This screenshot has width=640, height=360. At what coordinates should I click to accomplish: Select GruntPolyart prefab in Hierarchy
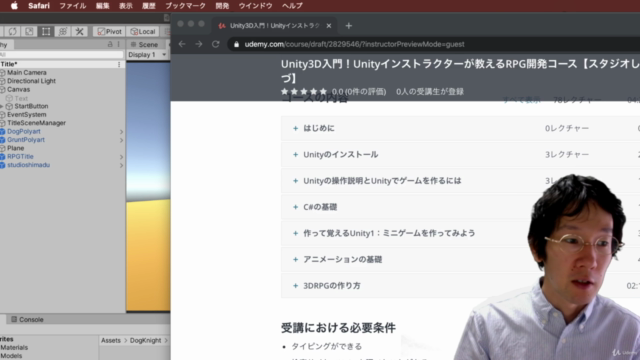(26, 140)
